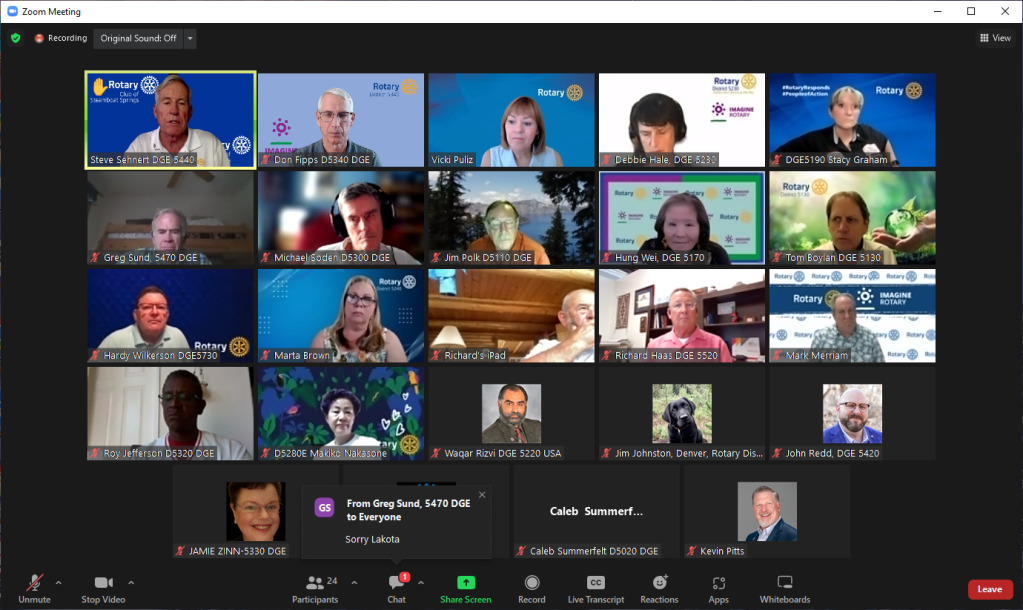The image size is (1023, 610).
Task: Dismiss the Greg Sund chat notification
Action: point(481,494)
